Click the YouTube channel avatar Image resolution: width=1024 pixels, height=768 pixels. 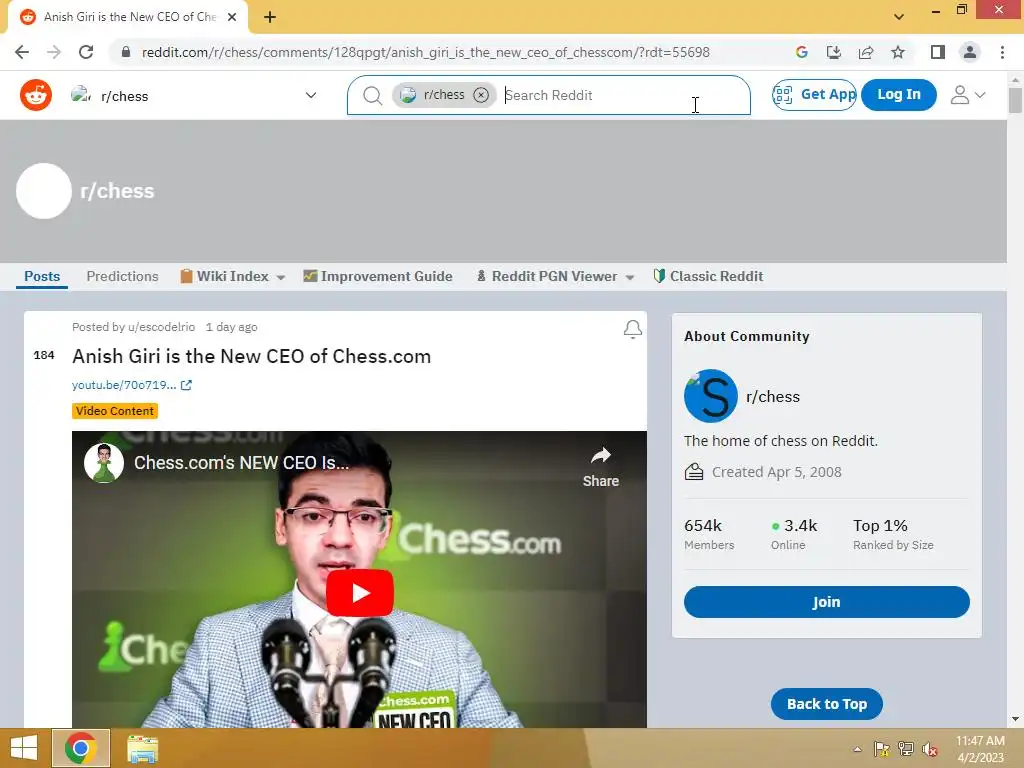click(104, 463)
